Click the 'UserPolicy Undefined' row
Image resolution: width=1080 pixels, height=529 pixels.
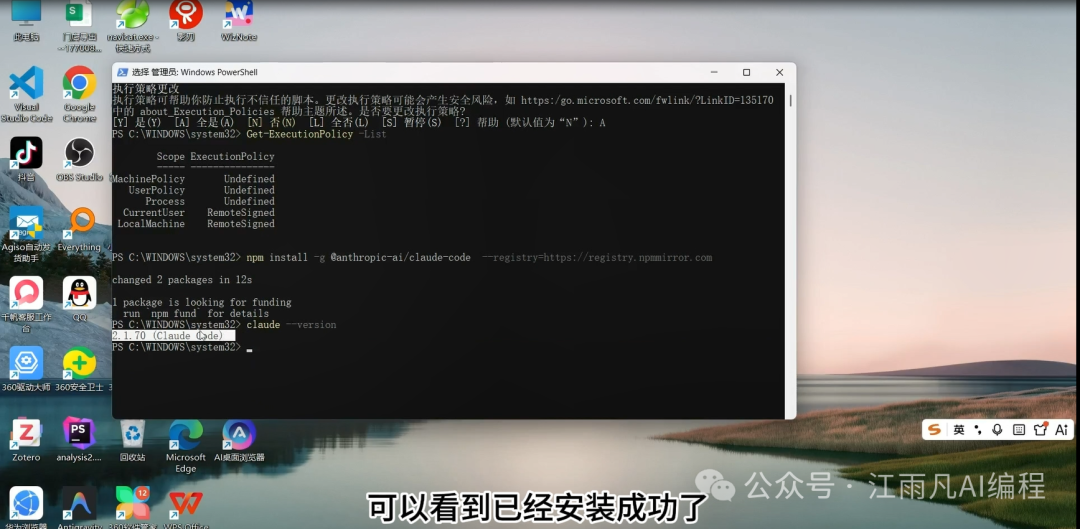201,190
